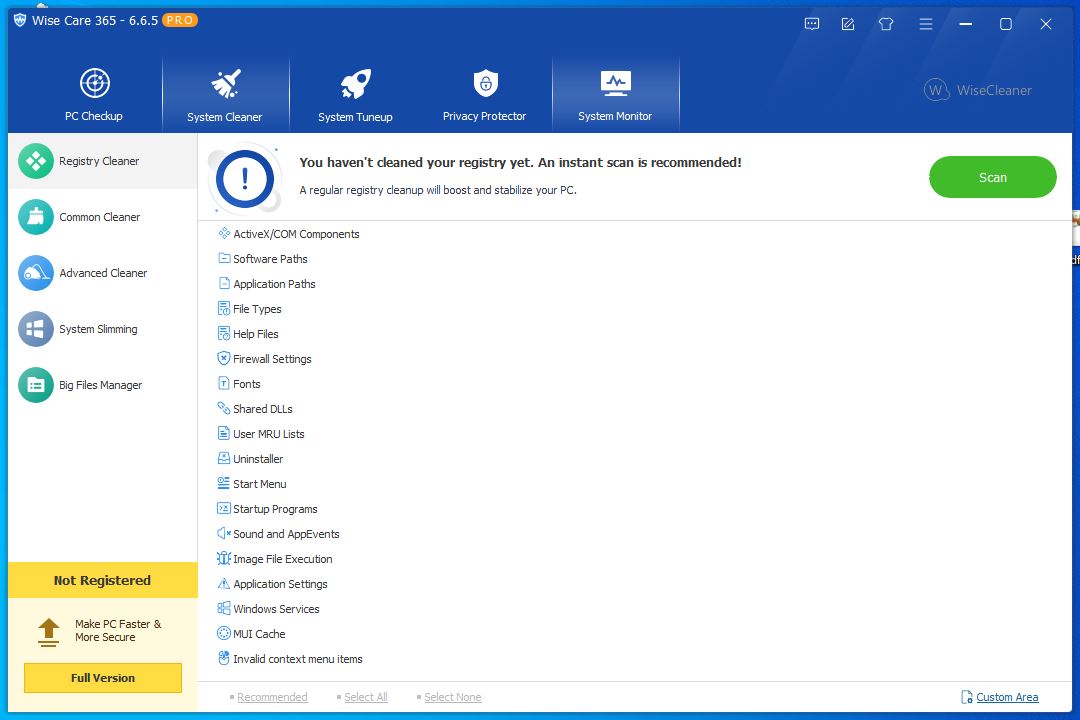
Task: Open the skin shirt icon in title bar
Action: point(886,24)
